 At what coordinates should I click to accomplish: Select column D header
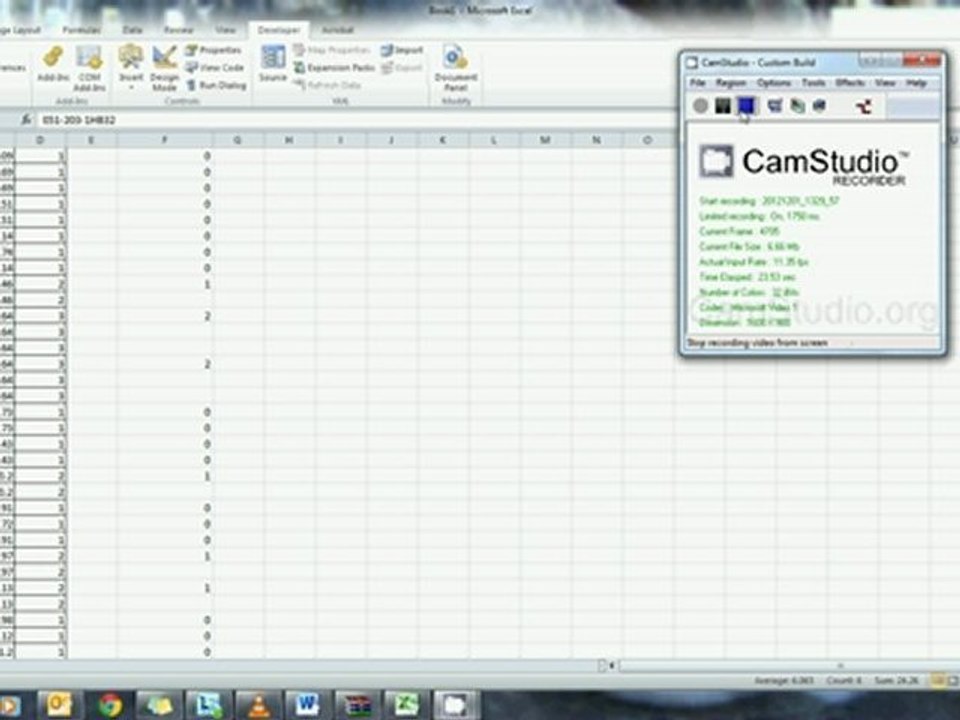[40, 140]
